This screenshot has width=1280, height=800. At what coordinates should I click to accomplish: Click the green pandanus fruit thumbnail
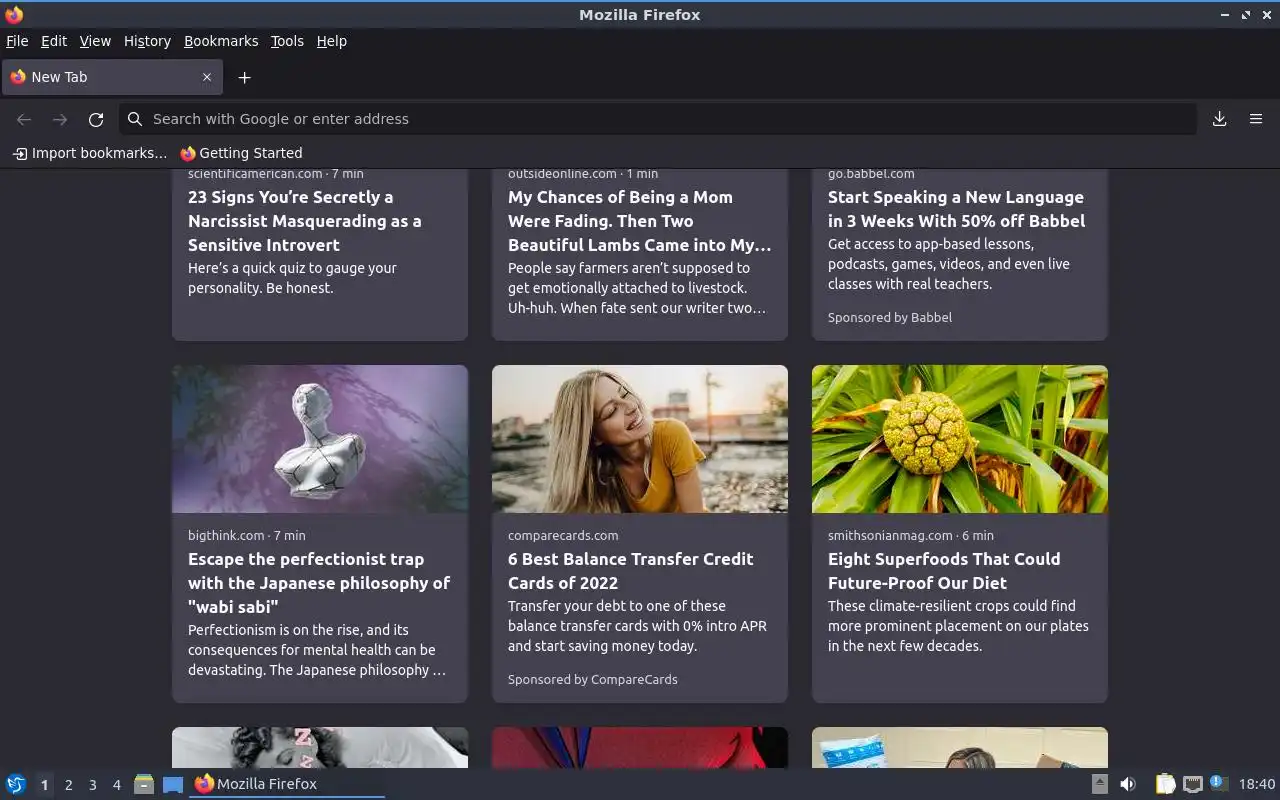tap(960, 439)
